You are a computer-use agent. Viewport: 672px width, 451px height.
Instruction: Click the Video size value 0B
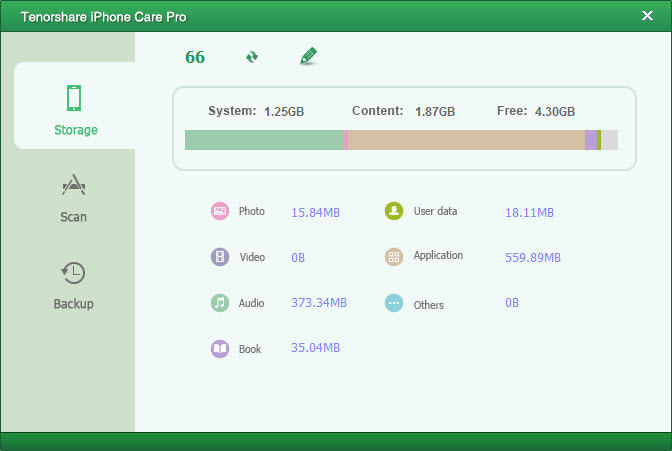[x=298, y=258]
